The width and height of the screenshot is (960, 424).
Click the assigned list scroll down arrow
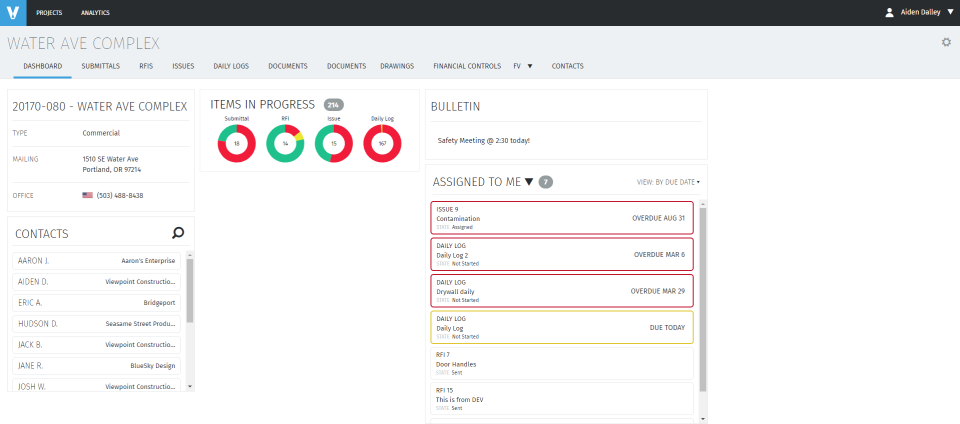(x=703, y=419)
